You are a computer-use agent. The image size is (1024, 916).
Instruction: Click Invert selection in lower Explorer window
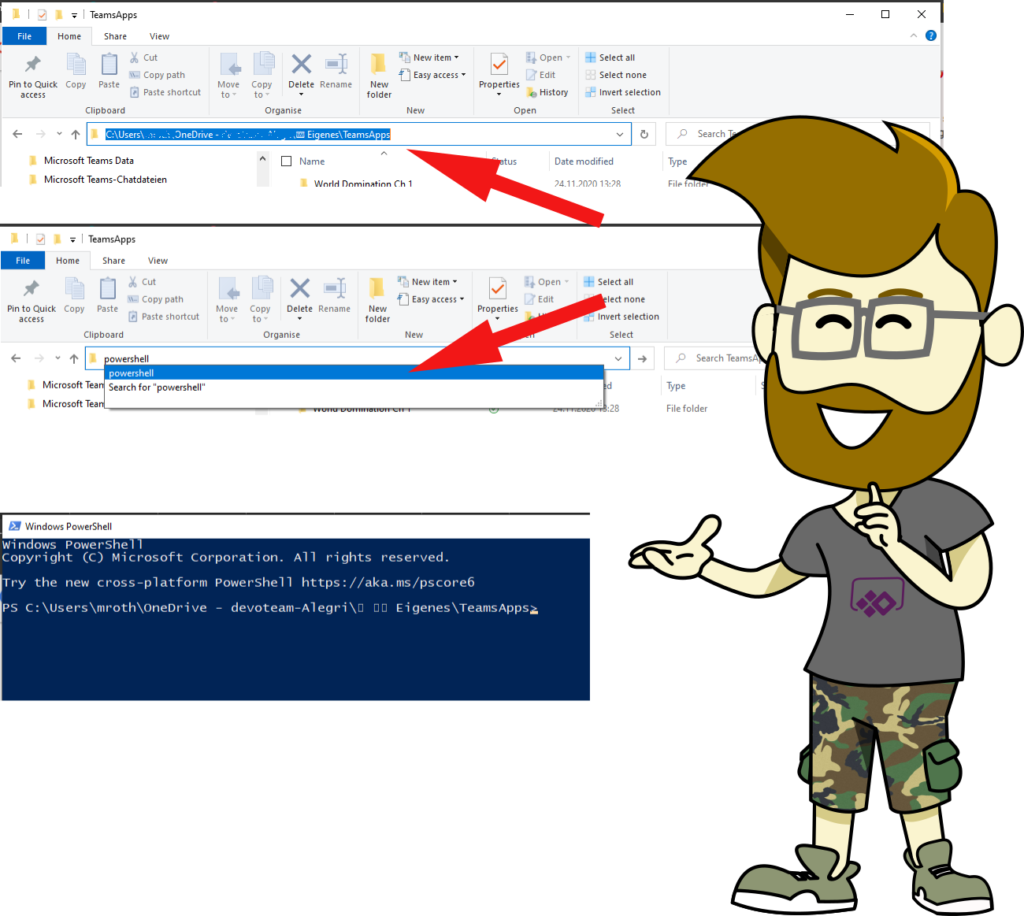(622, 317)
